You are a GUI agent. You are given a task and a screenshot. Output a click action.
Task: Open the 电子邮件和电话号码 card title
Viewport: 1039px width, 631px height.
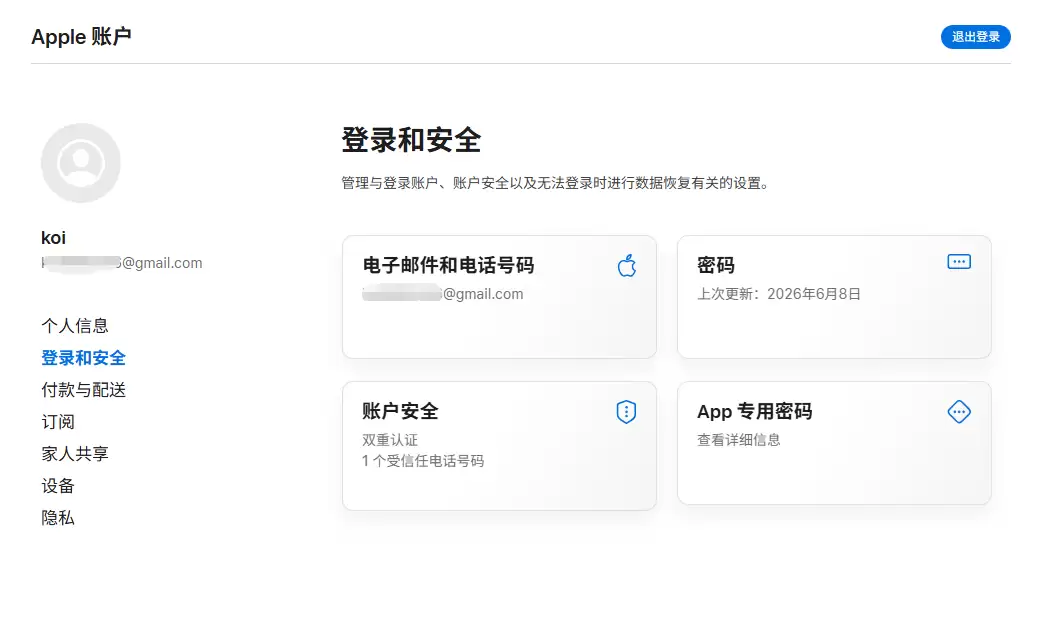pos(448,265)
